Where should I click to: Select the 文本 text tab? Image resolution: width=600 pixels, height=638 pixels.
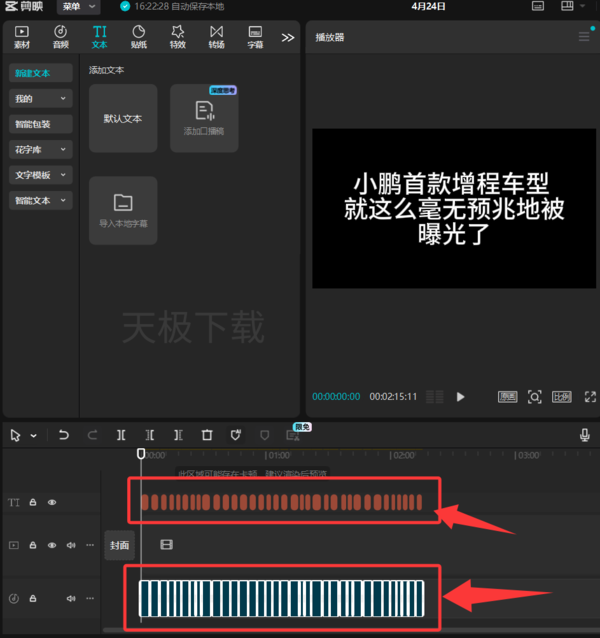coord(100,37)
